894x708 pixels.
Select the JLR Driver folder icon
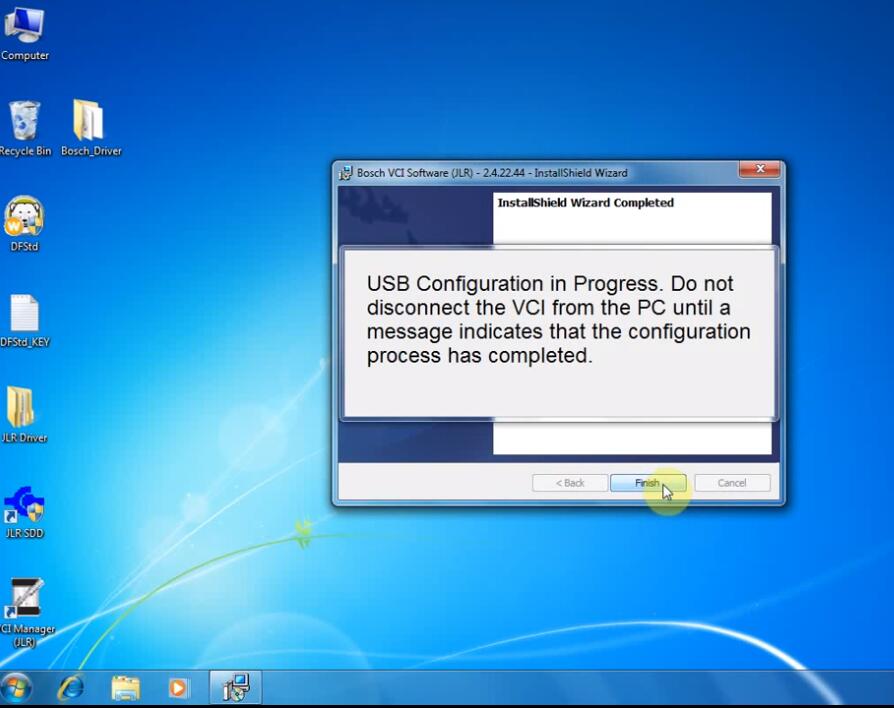(24, 414)
